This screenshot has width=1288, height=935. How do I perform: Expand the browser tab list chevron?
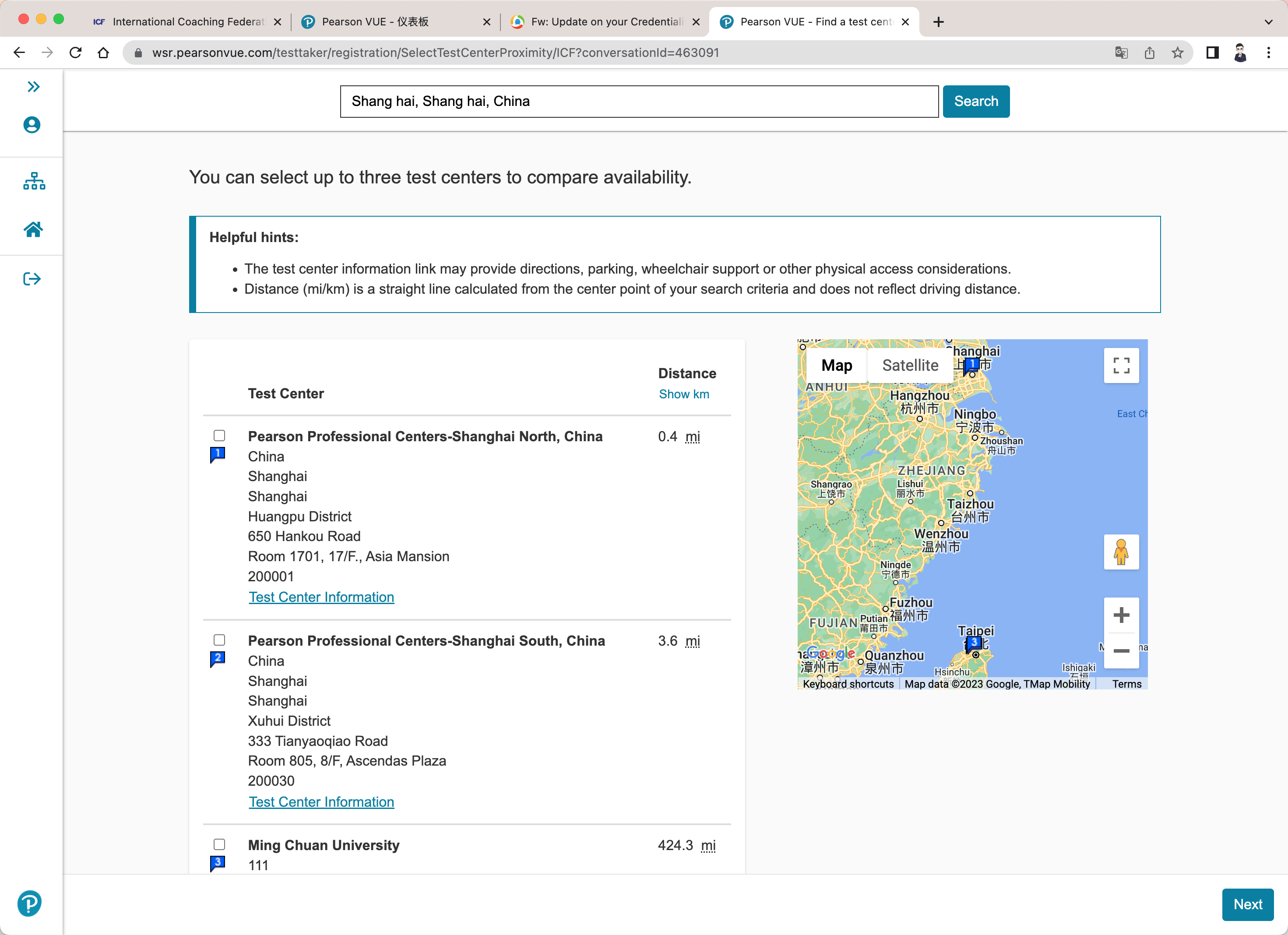[1268, 21]
